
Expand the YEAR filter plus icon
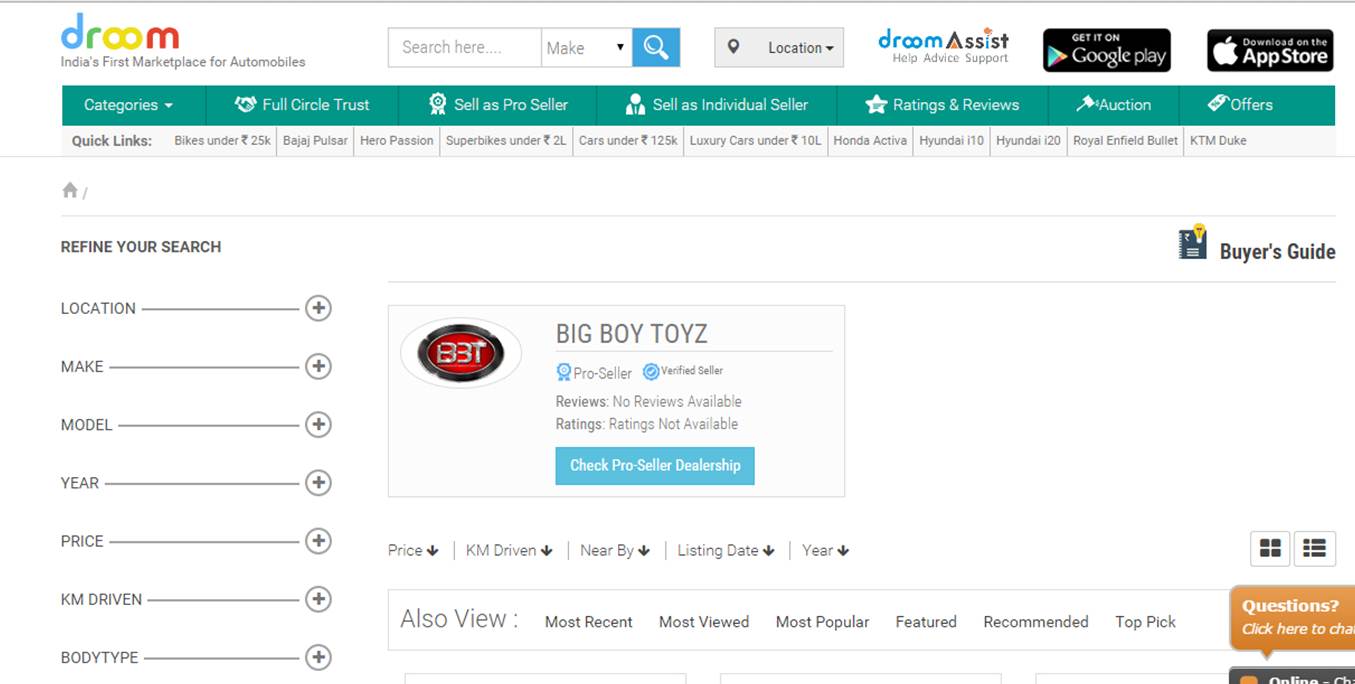318,483
